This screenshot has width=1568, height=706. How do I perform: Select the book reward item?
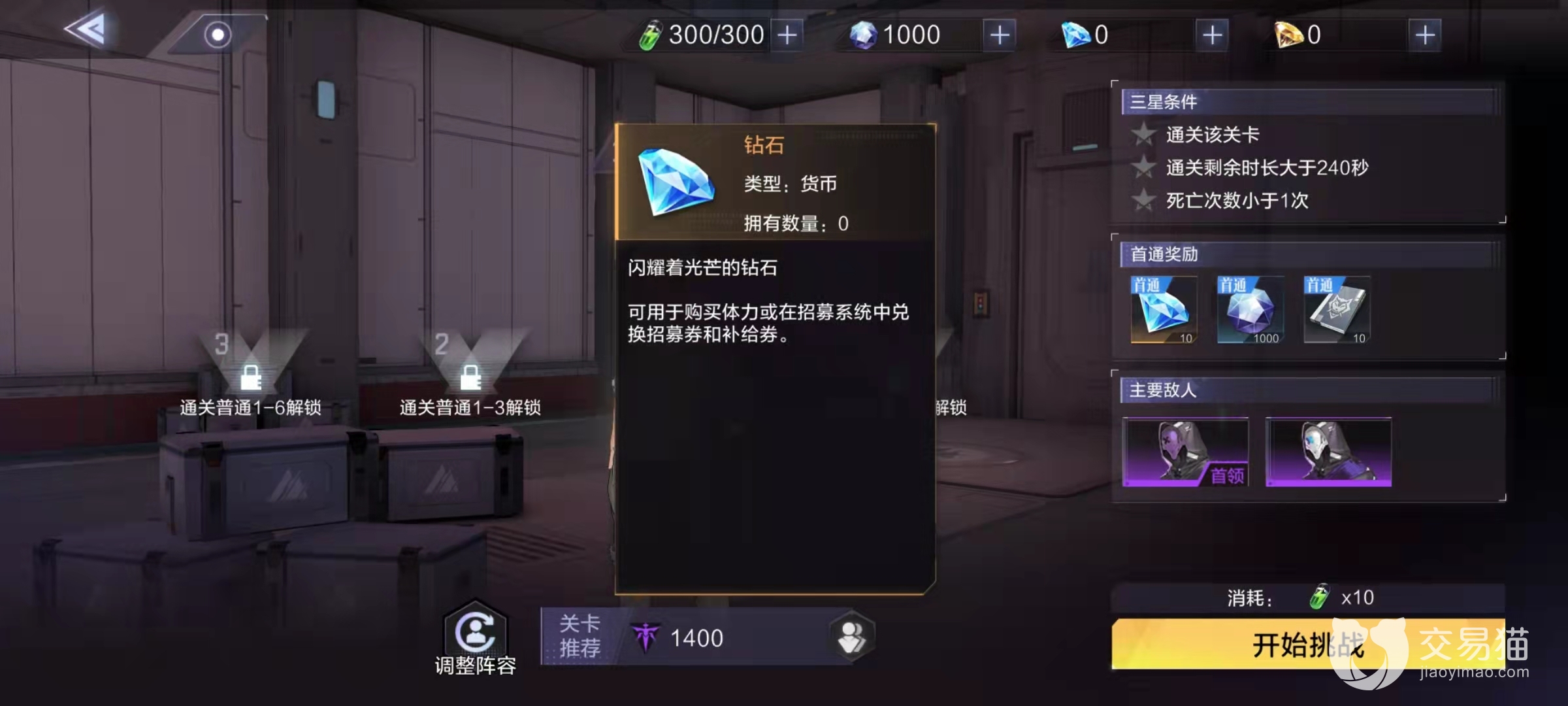pos(1337,310)
